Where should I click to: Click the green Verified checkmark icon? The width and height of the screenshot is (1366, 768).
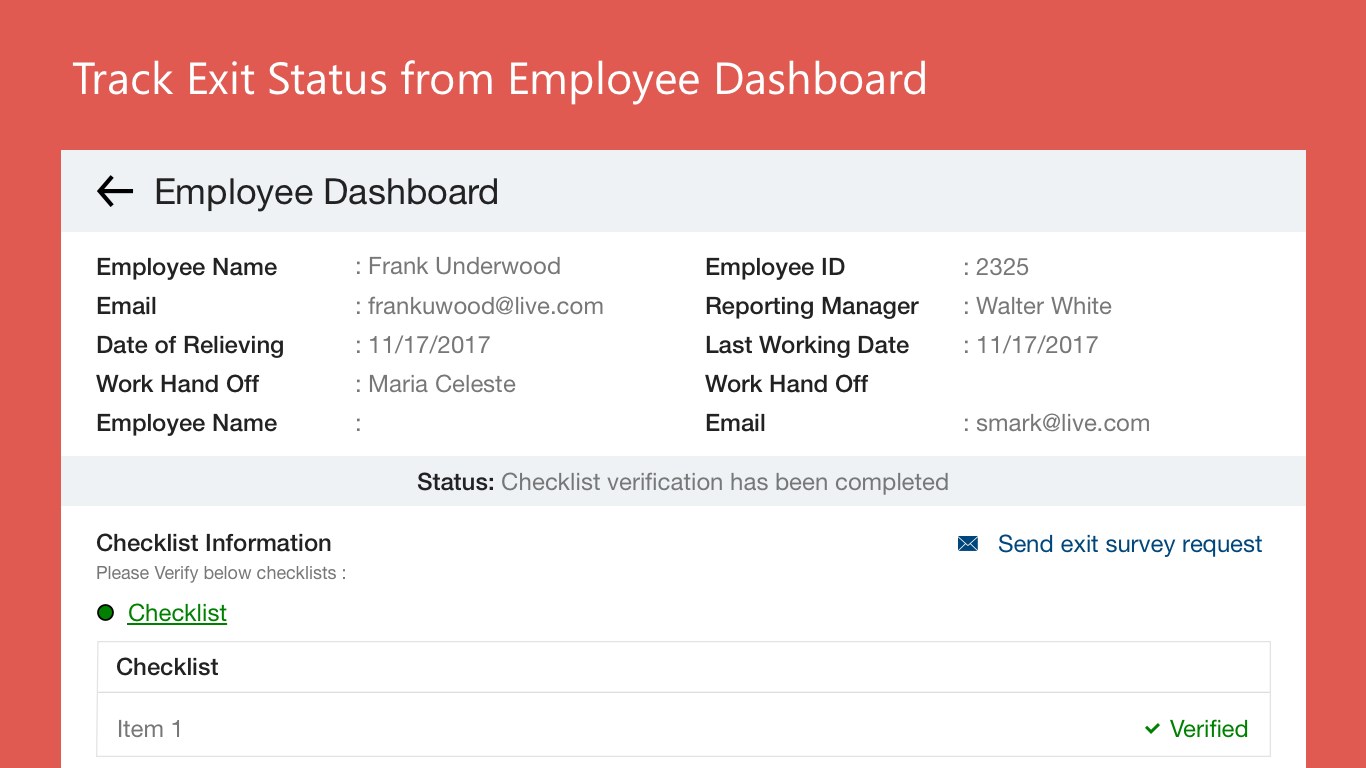click(1152, 729)
